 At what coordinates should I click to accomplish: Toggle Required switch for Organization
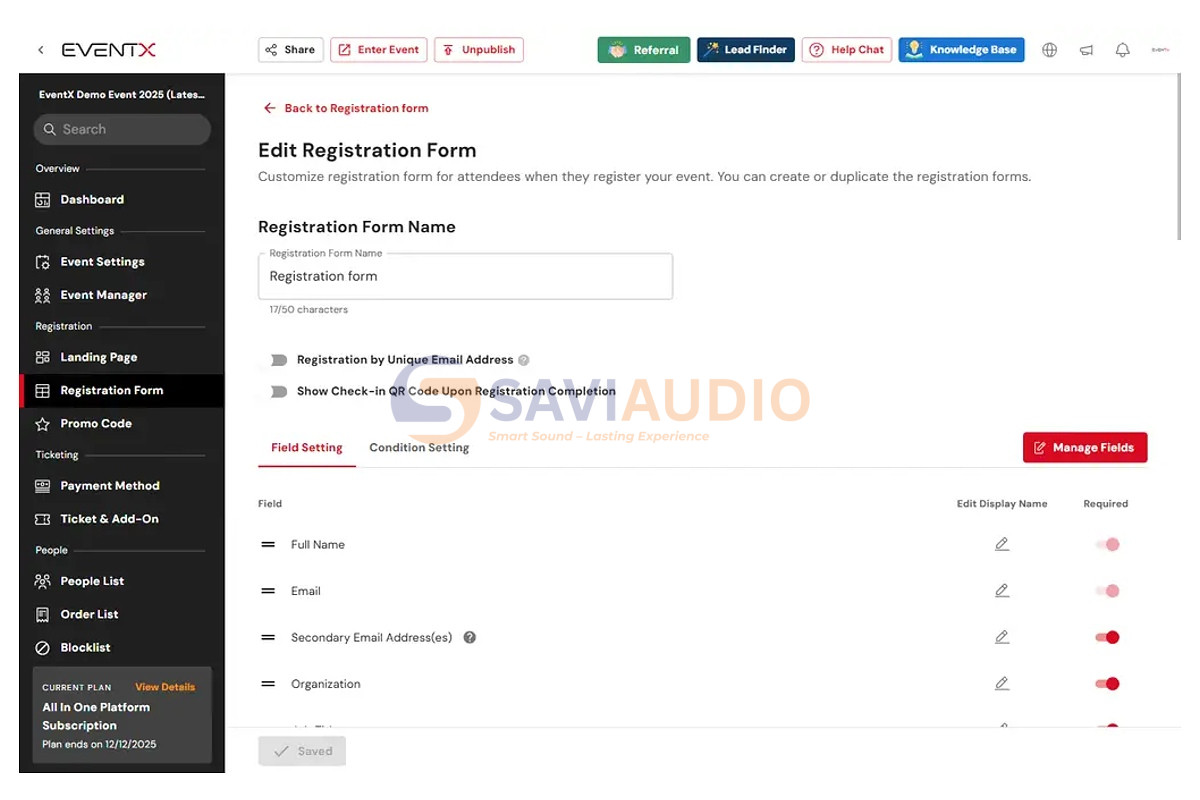(x=1107, y=684)
